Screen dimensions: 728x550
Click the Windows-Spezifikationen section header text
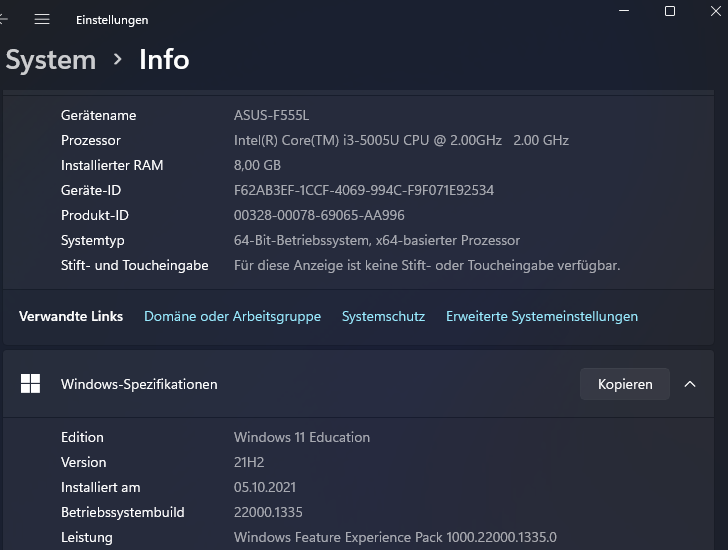click(x=139, y=384)
